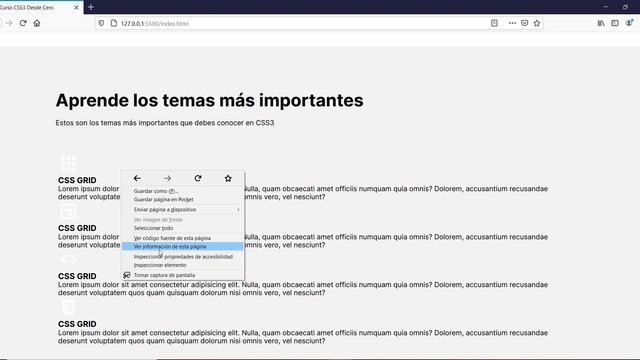
Task: Click the subtitle about CSS3 temas
Action: [165, 123]
